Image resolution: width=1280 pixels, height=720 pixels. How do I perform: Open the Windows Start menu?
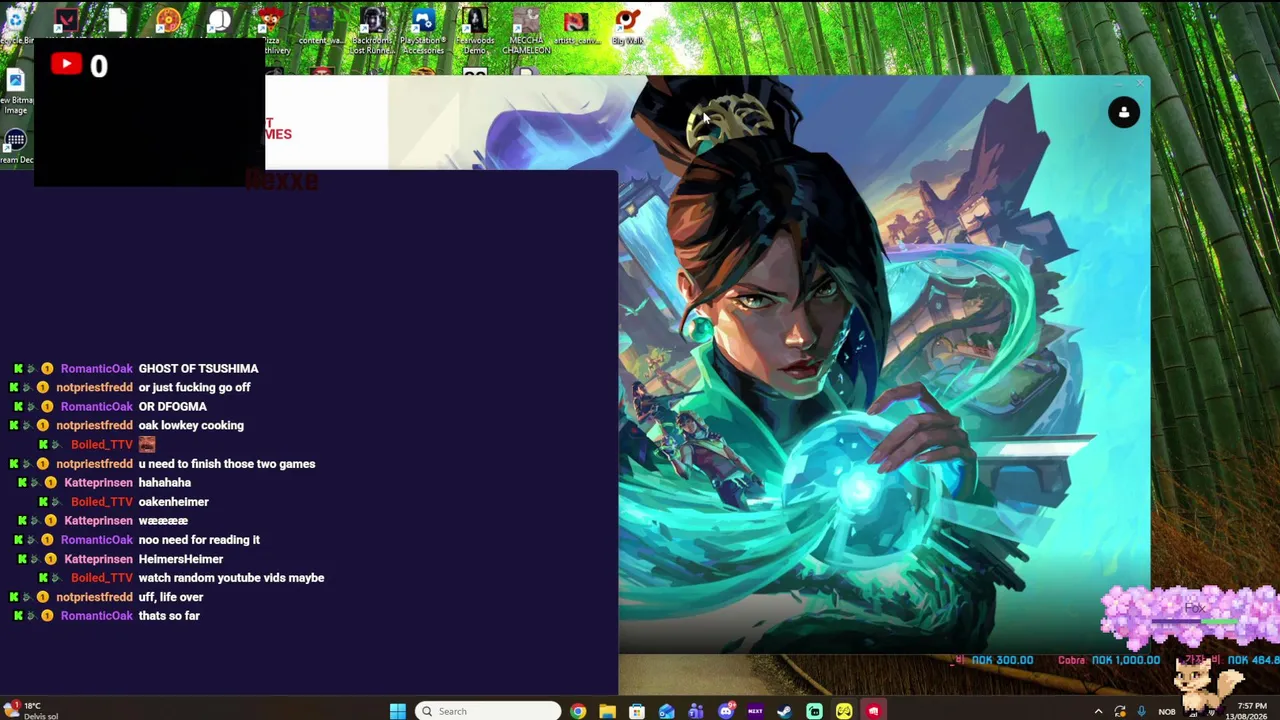click(x=397, y=711)
